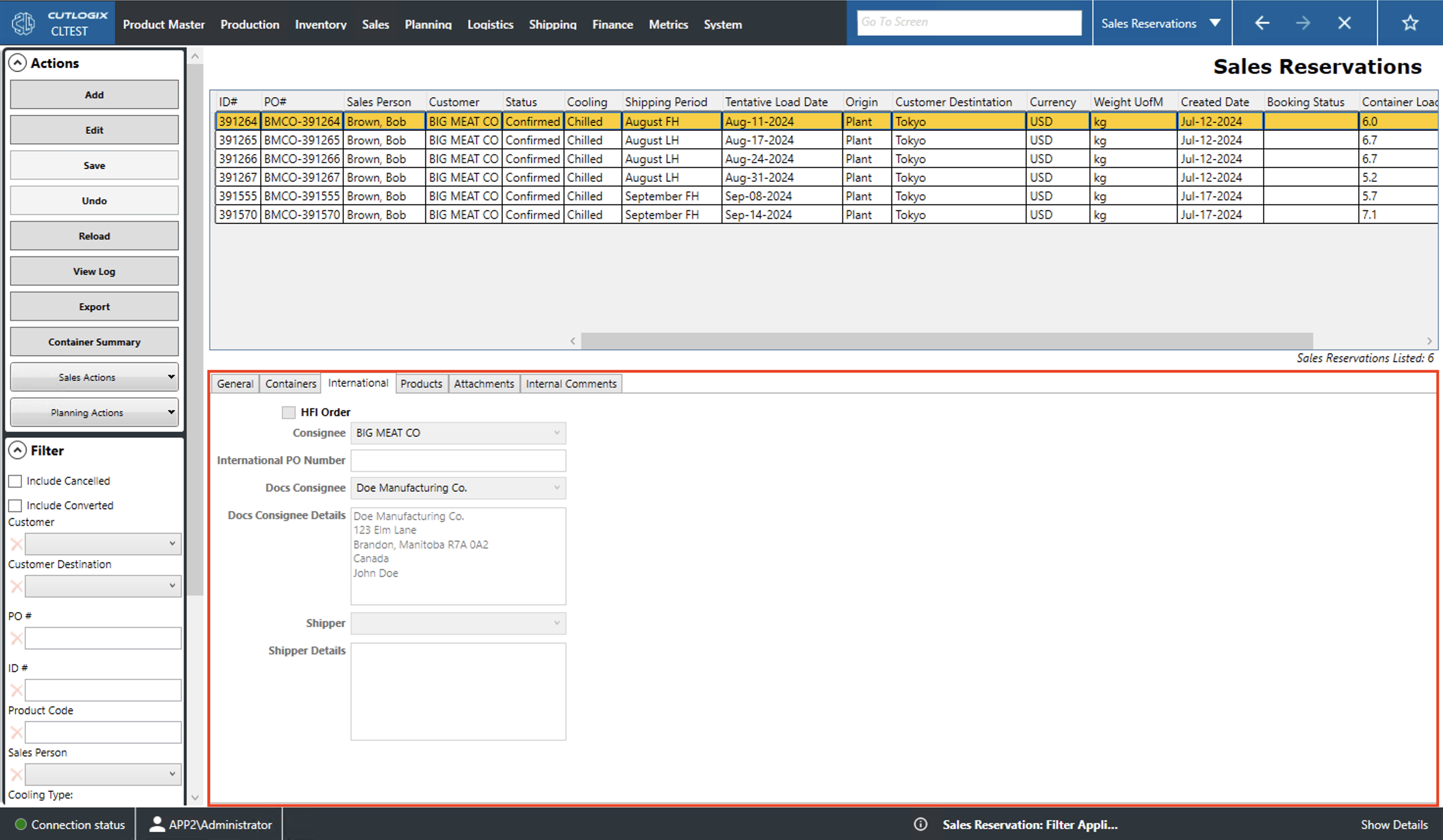
Task: Click the favorites star icon in top bar
Action: point(1410,23)
